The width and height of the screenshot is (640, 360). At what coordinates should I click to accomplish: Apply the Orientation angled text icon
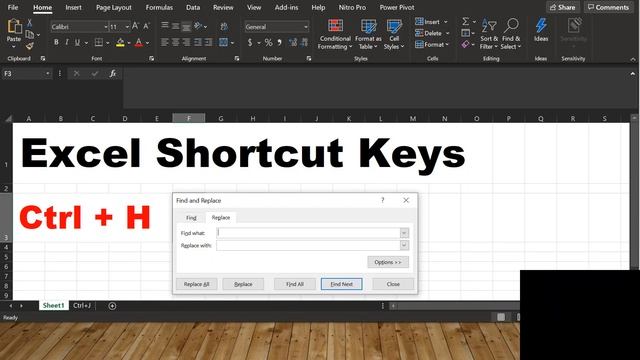pos(198,27)
